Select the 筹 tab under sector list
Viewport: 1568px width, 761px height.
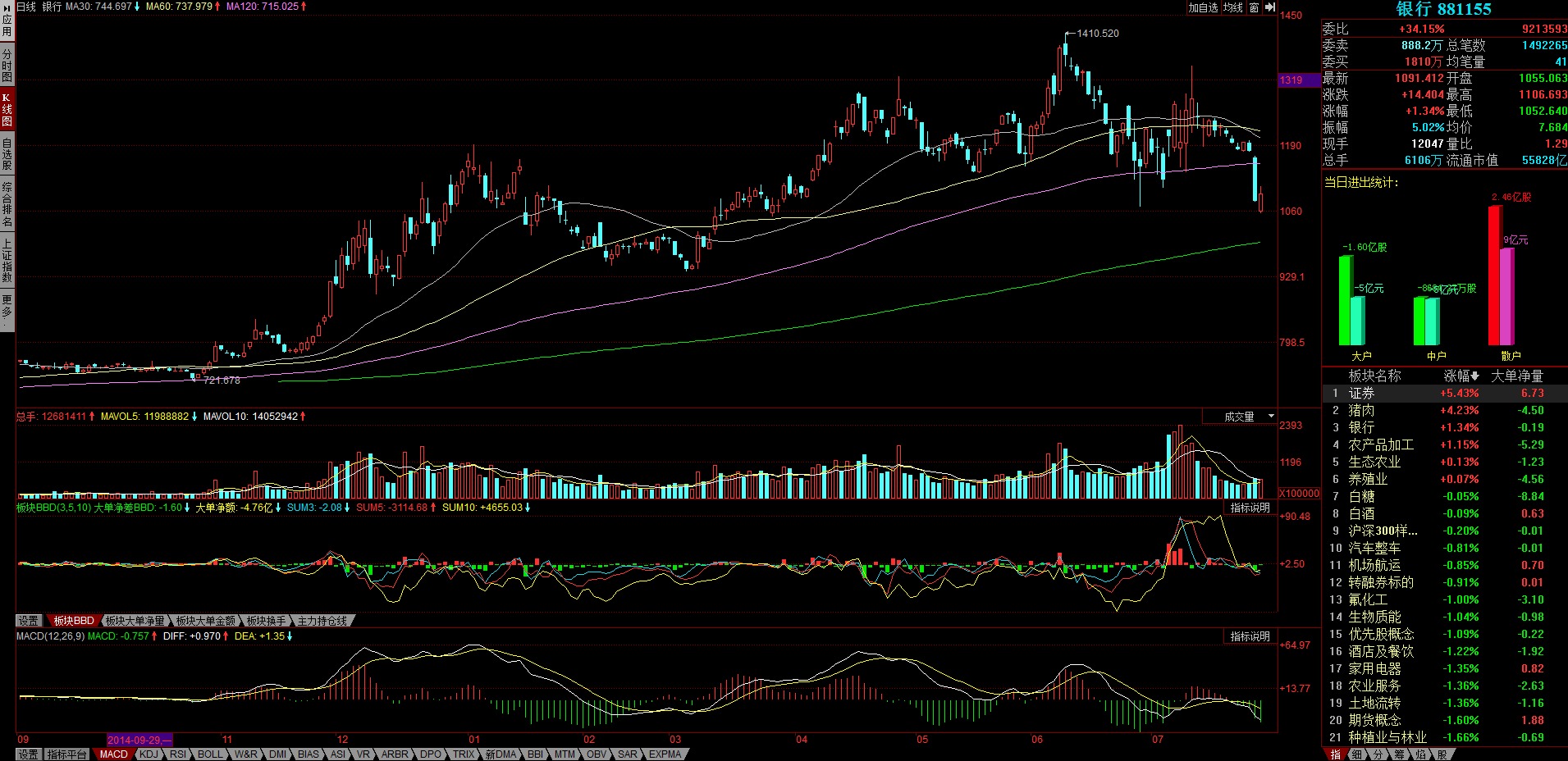(1399, 754)
